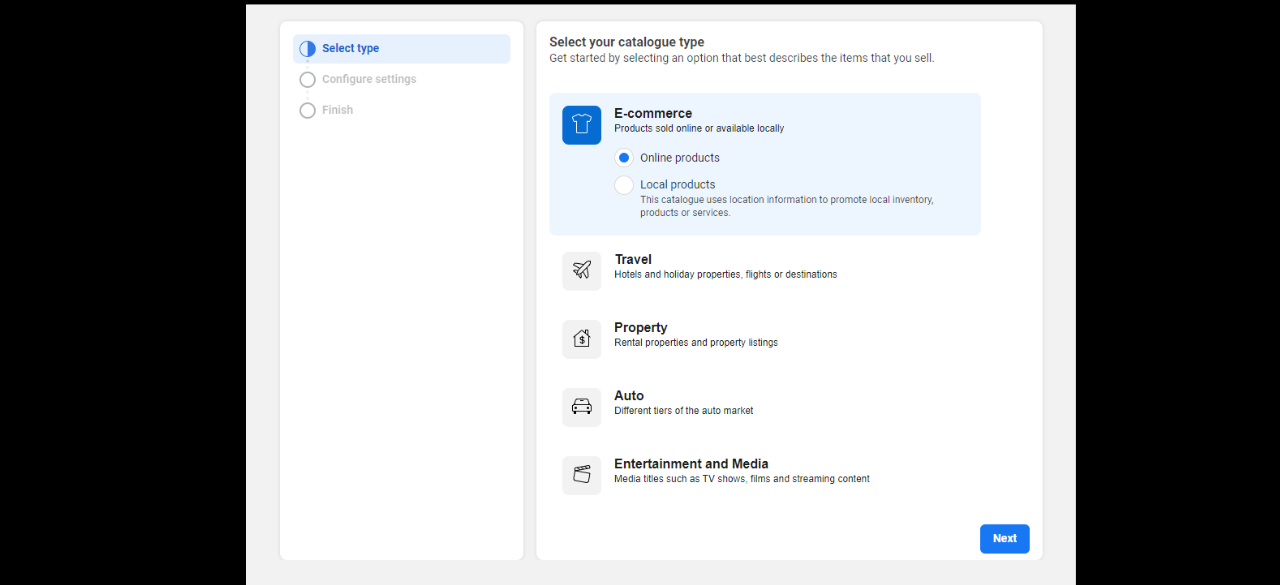Click the Local products label
The image size is (1280, 585).
tap(678, 184)
